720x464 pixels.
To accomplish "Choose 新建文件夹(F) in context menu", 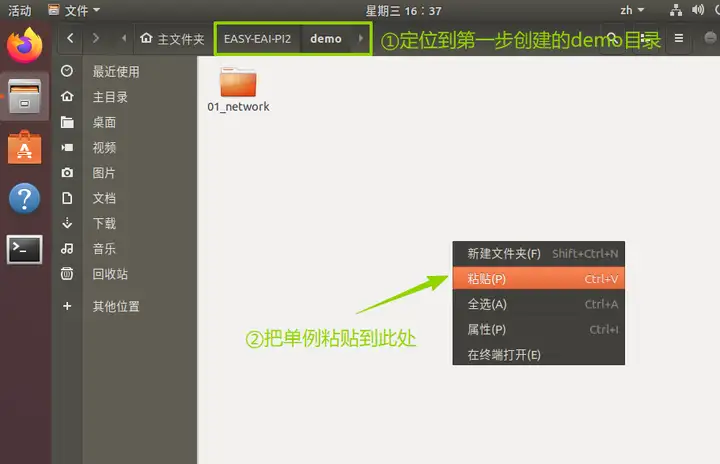I will (x=539, y=254).
